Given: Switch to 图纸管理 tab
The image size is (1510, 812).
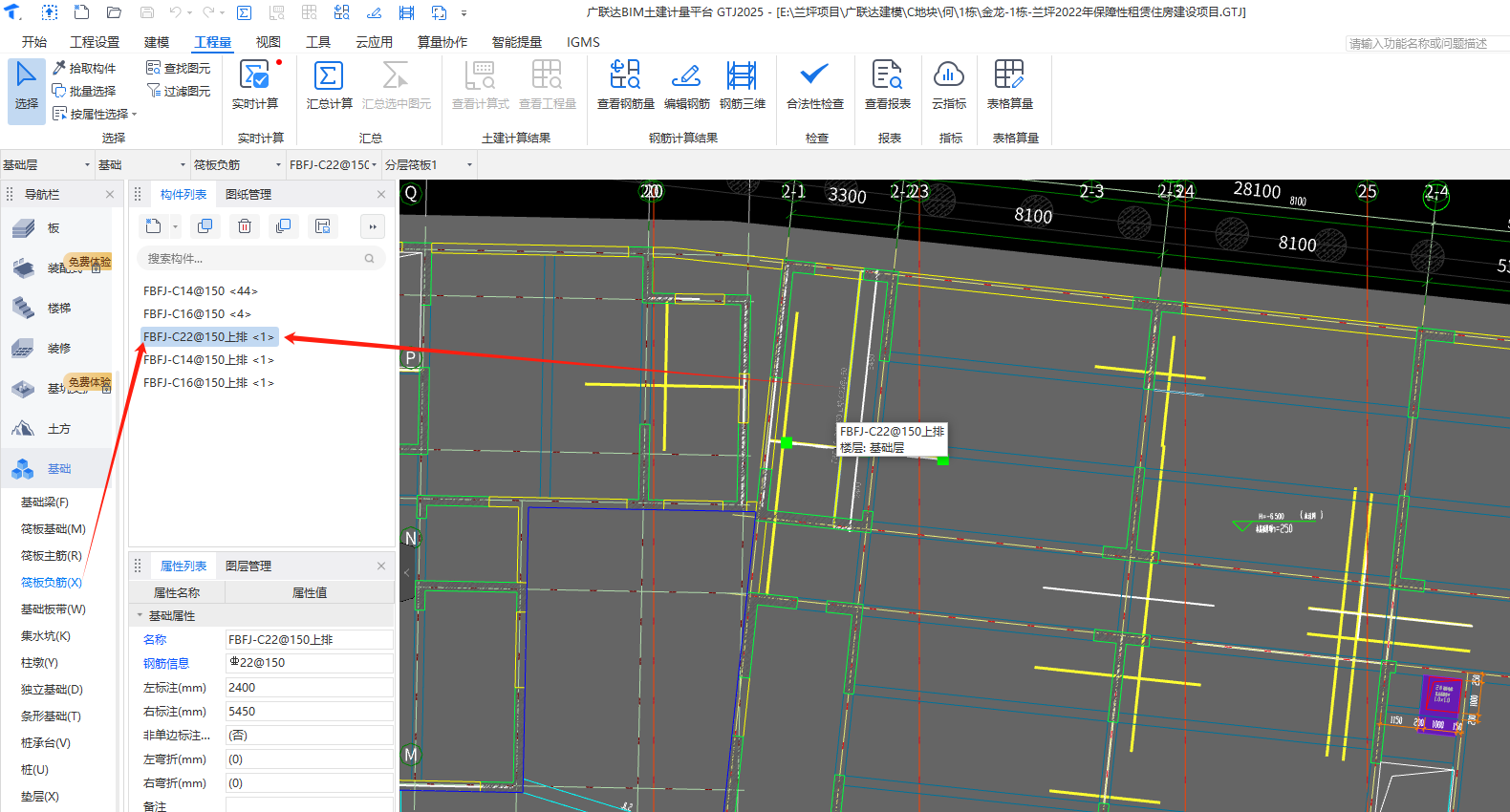Looking at the screenshot, I should (x=248, y=195).
